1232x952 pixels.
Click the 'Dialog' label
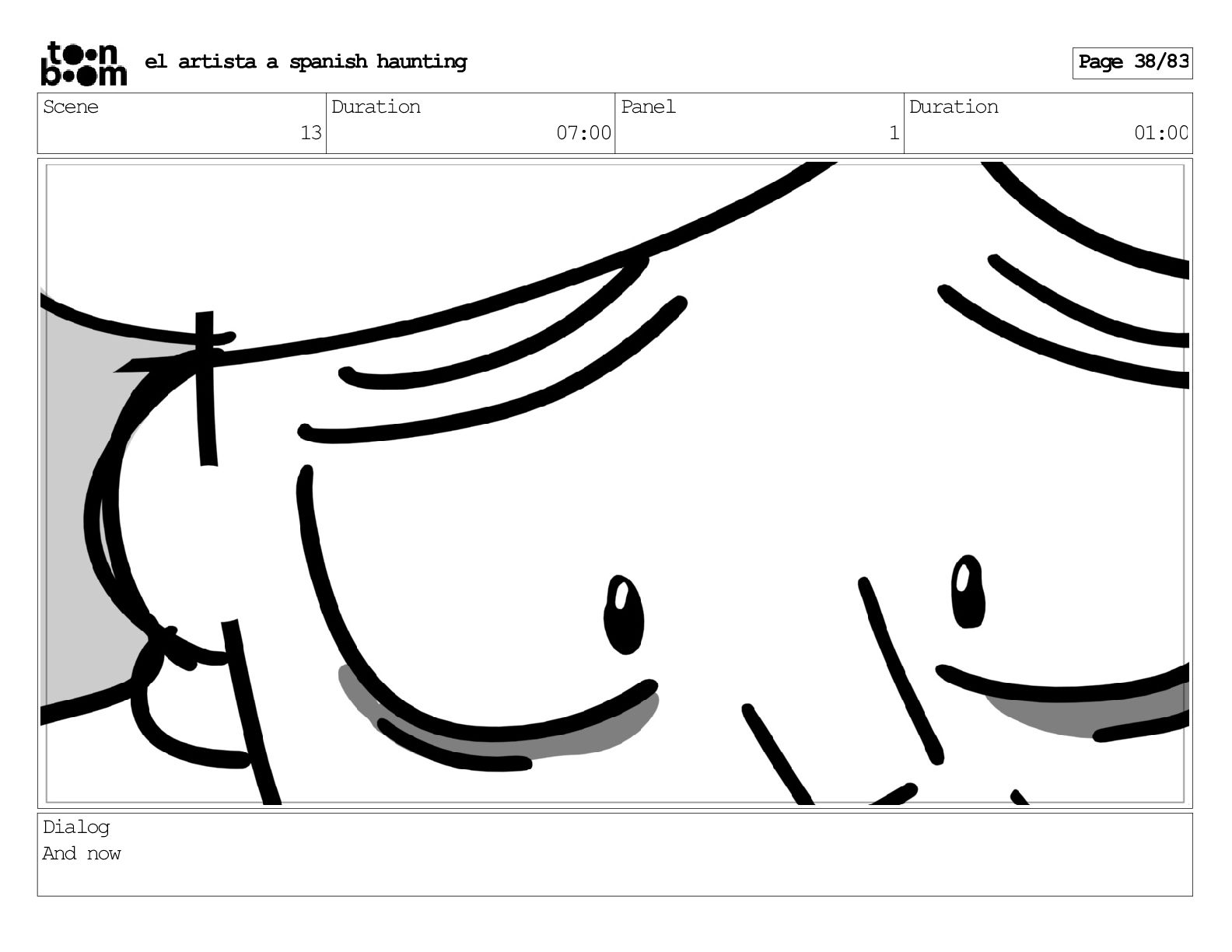click(76, 828)
